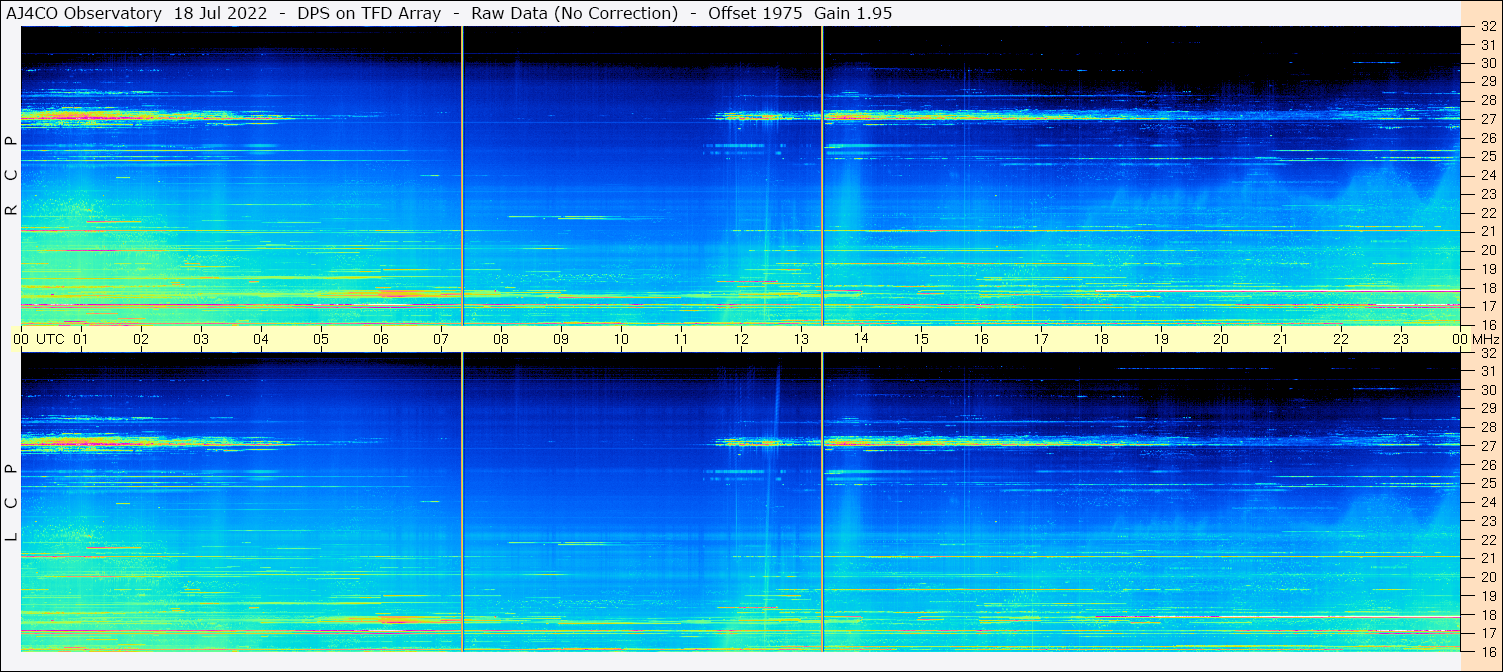Click the 23 hour tick label on time axis

[1401, 339]
